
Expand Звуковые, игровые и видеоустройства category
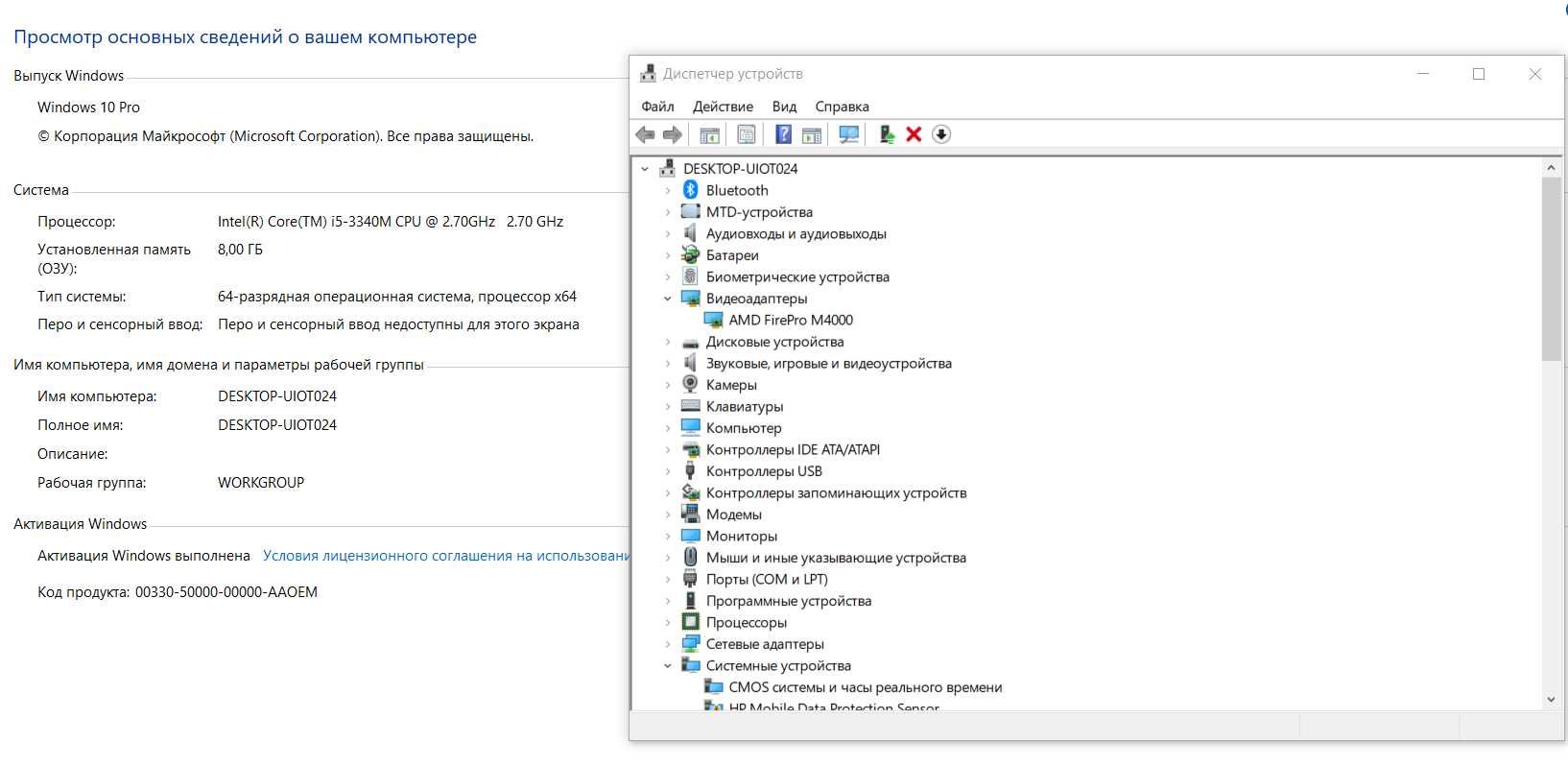pos(668,363)
